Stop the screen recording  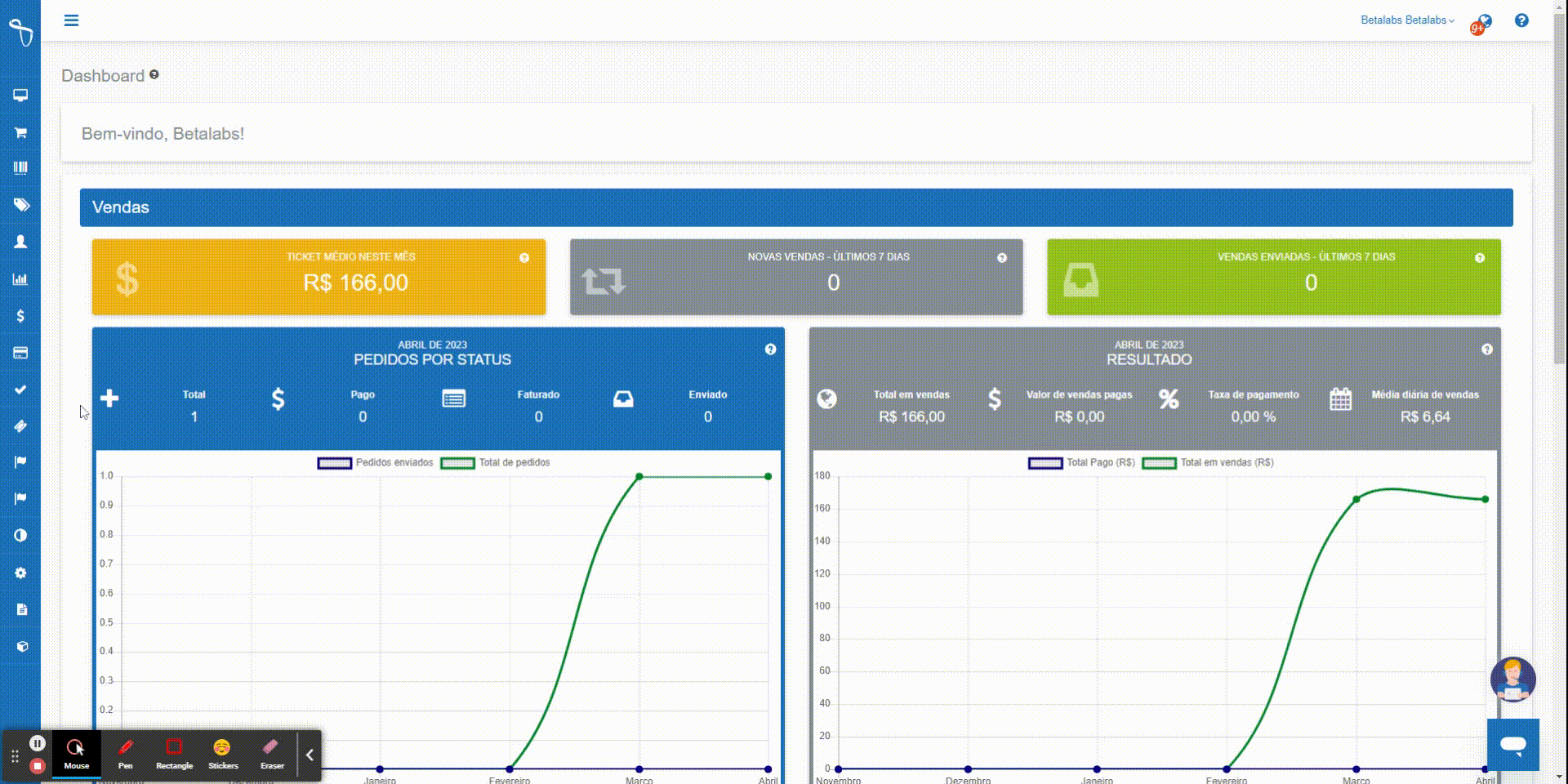tap(37, 766)
